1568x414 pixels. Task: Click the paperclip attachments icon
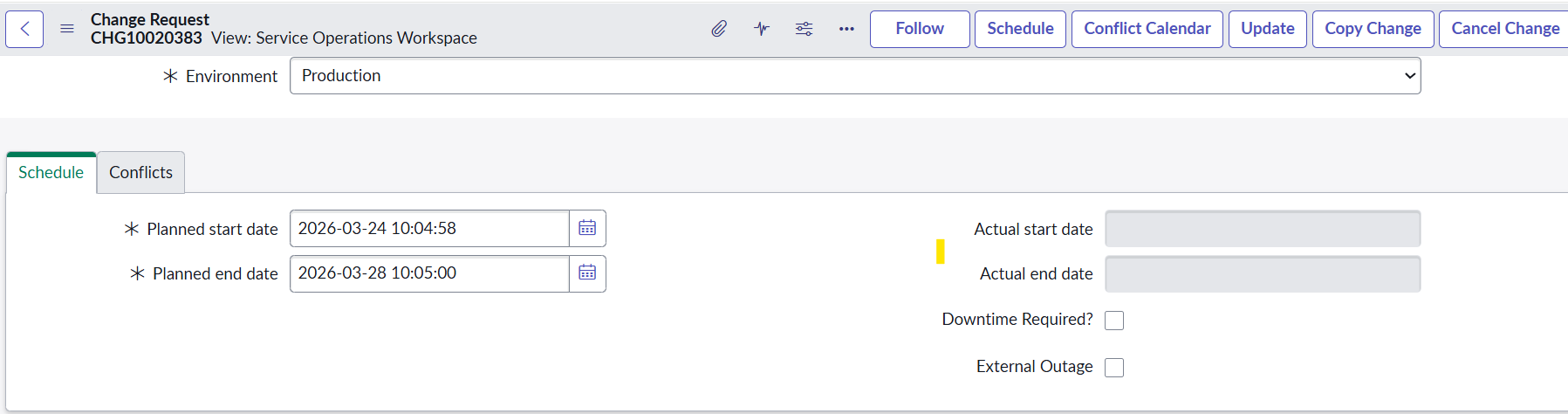(x=719, y=29)
